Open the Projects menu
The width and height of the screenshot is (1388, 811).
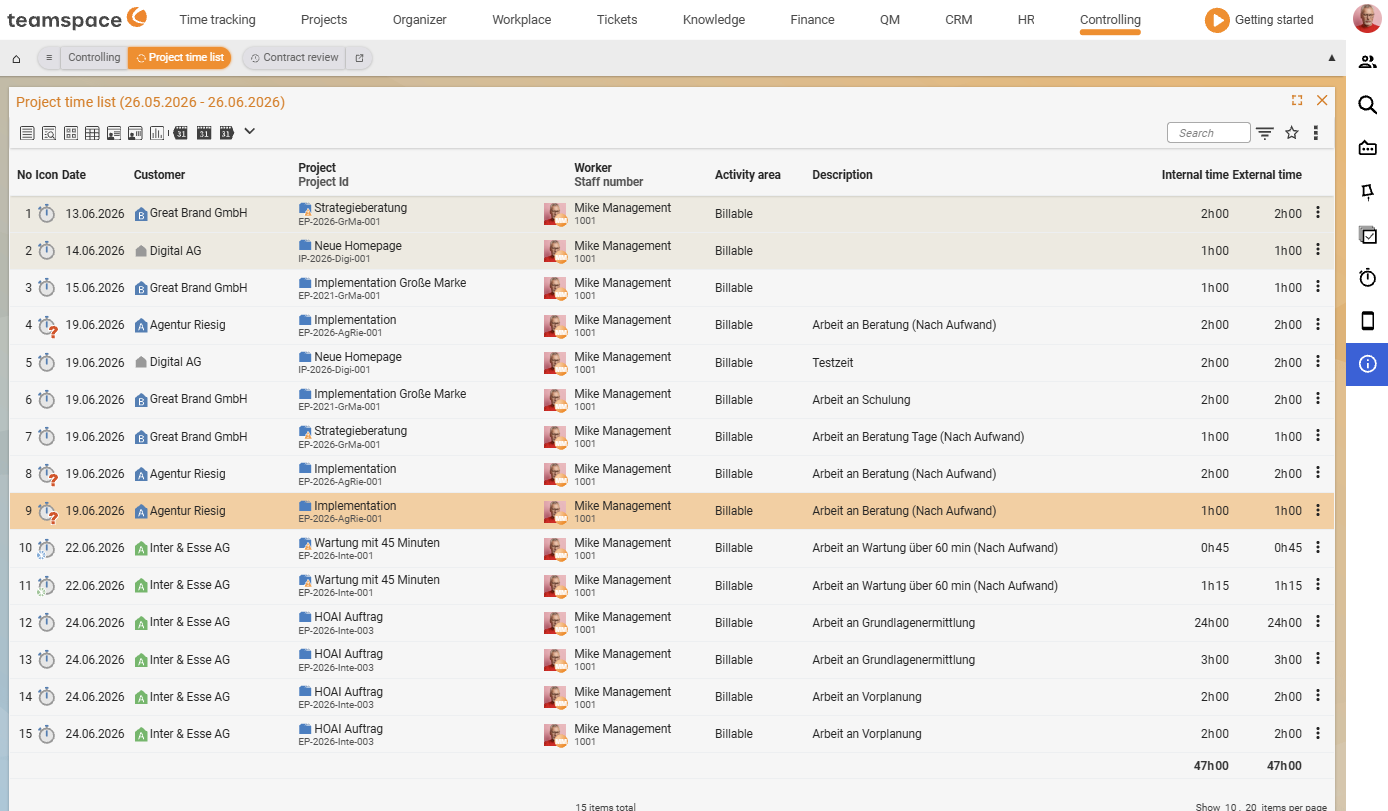323,20
